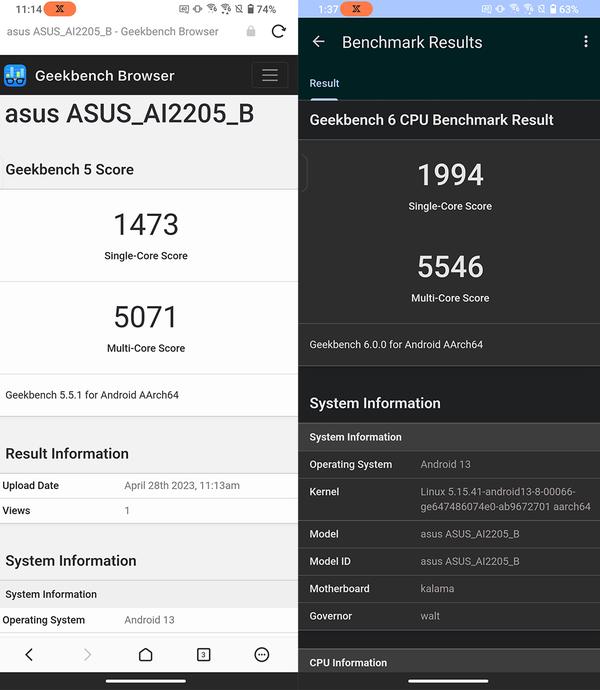Tap the lock icon in address bar
The image size is (600, 690).
(x=251, y=31)
